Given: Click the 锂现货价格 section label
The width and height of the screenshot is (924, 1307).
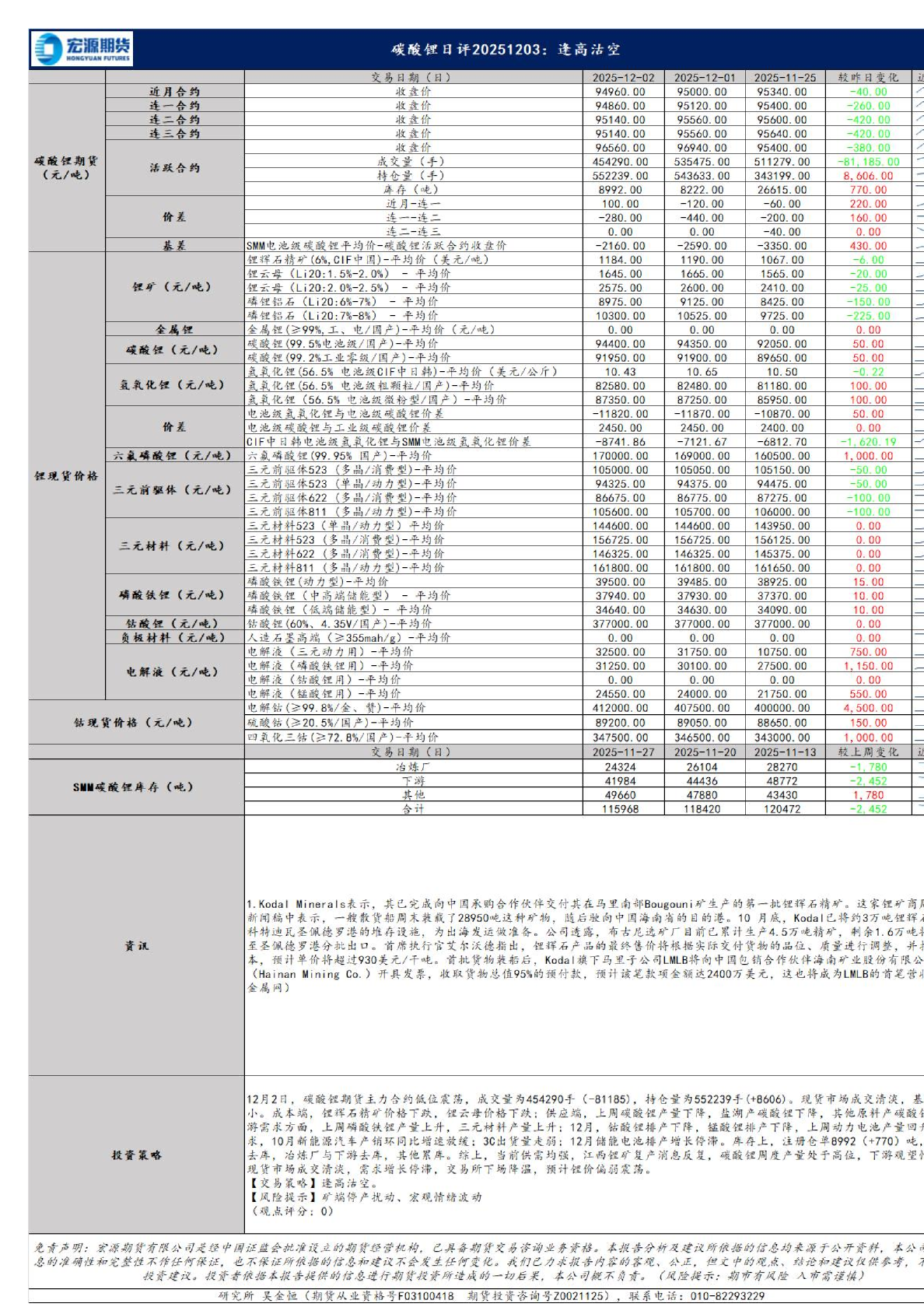Looking at the screenshot, I should pos(66,476).
